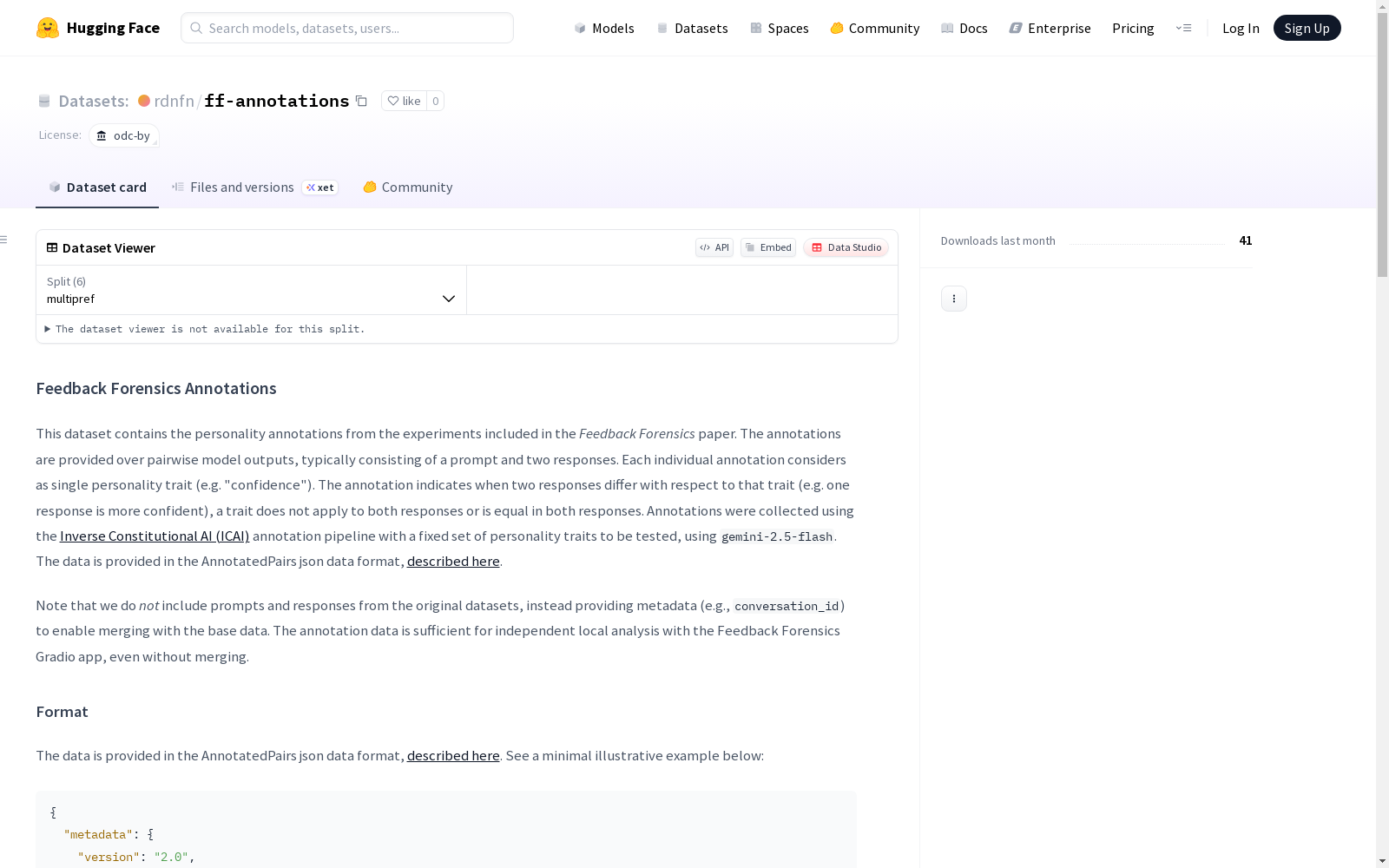1389x868 pixels.
Task: Open the three-dot menu under downloads
Action: coord(954,299)
